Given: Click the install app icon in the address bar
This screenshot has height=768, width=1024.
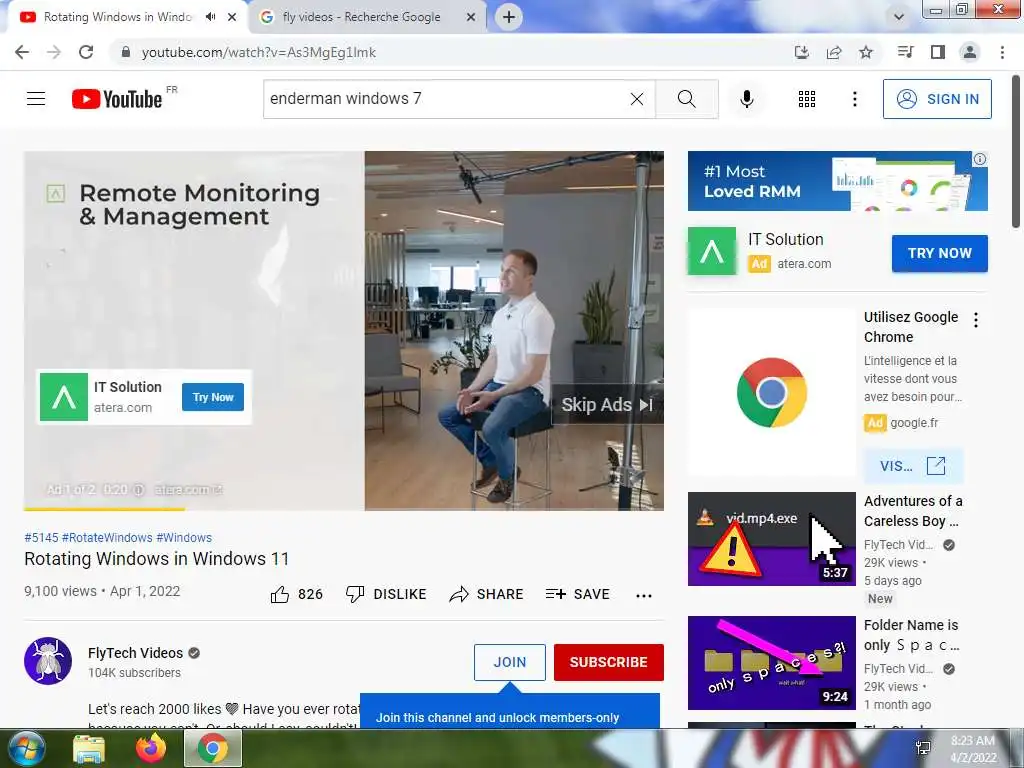Looking at the screenshot, I should point(802,52).
